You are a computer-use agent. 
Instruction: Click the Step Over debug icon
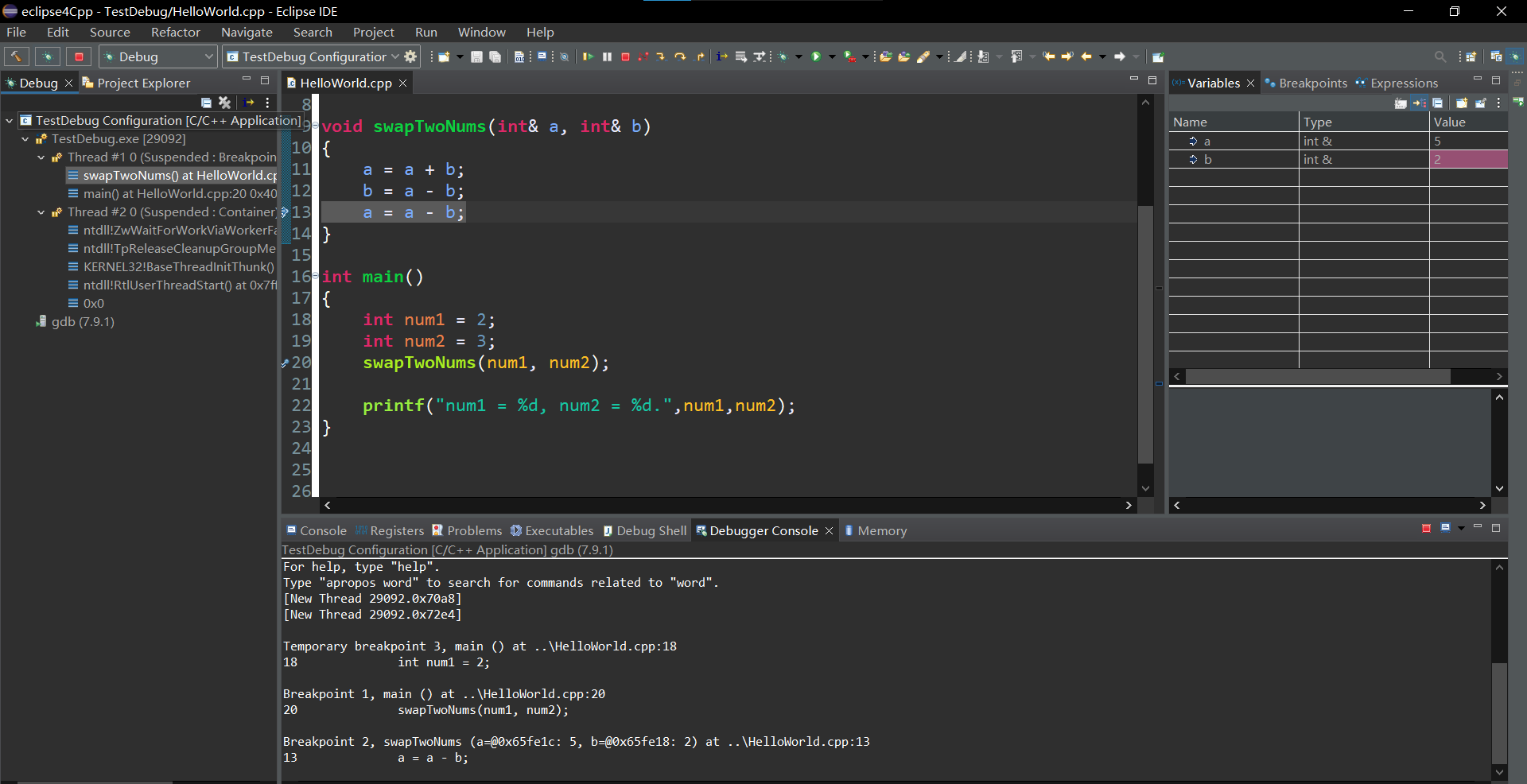(680, 56)
